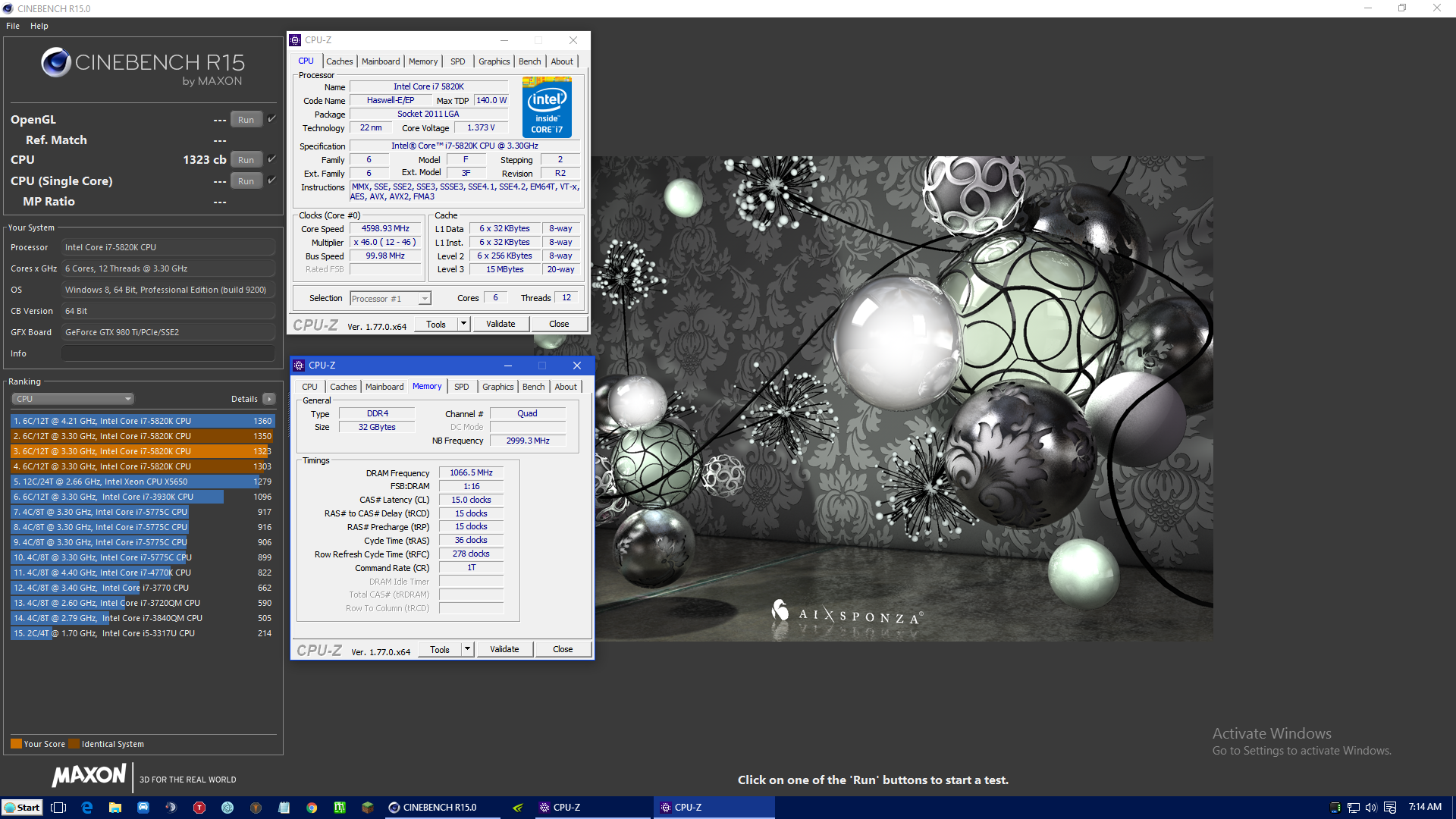Screen dimensions: 1456x819
Task: Open the Notepad icon on the taskbar
Action: [x=284, y=808]
